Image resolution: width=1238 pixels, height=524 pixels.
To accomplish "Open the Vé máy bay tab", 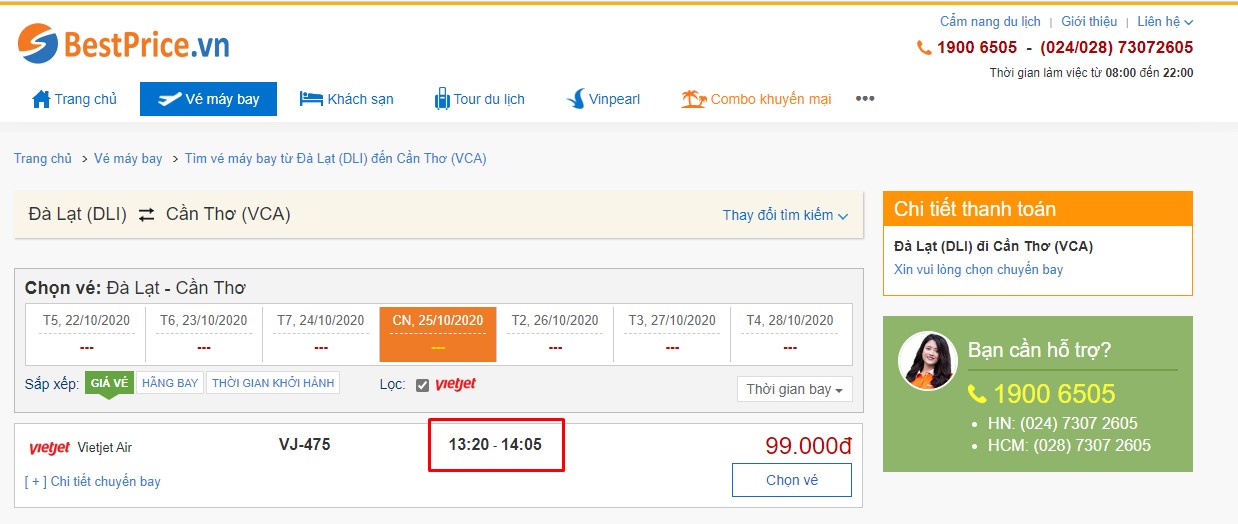I will [x=208, y=99].
